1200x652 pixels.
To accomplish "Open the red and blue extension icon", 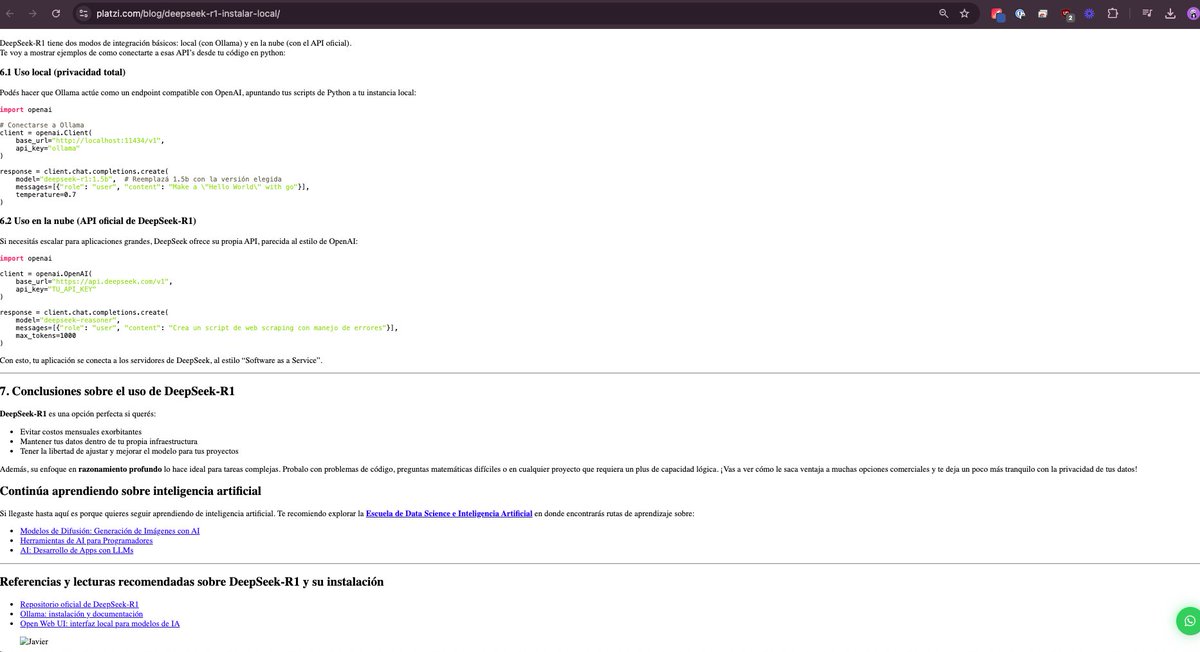I will (997, 14).
